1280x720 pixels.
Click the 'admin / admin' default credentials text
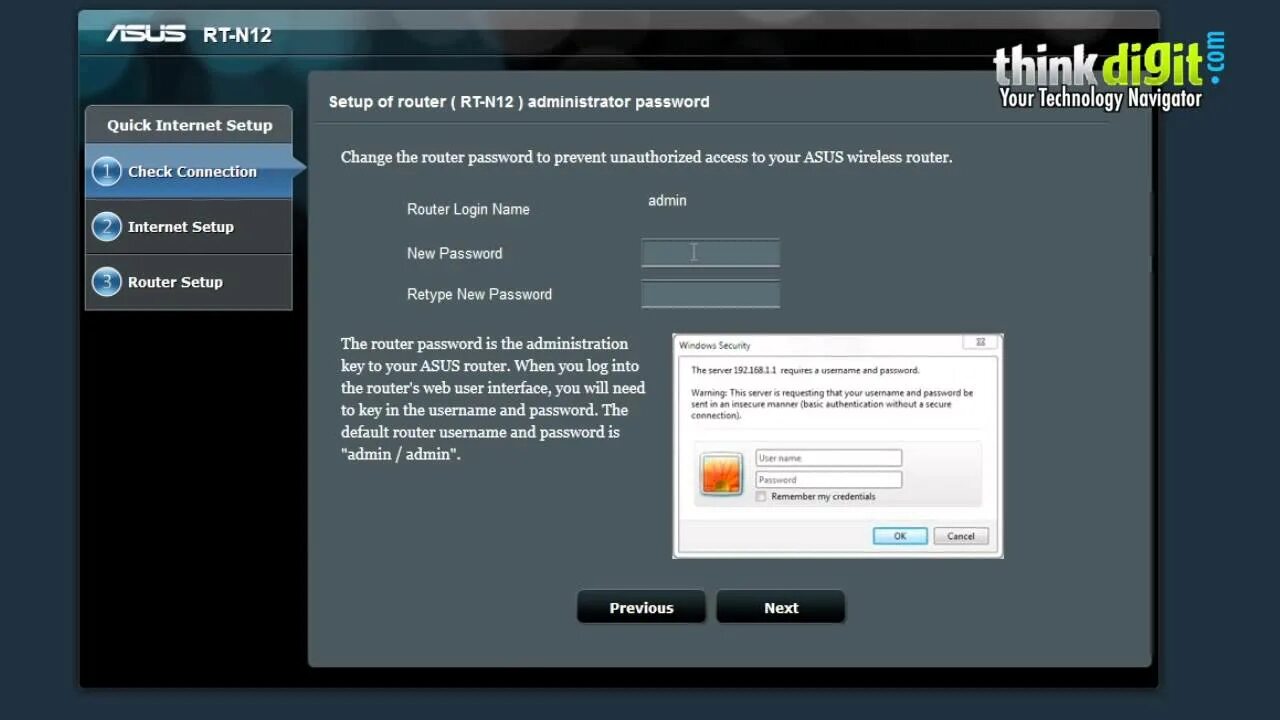coord(401,454)
